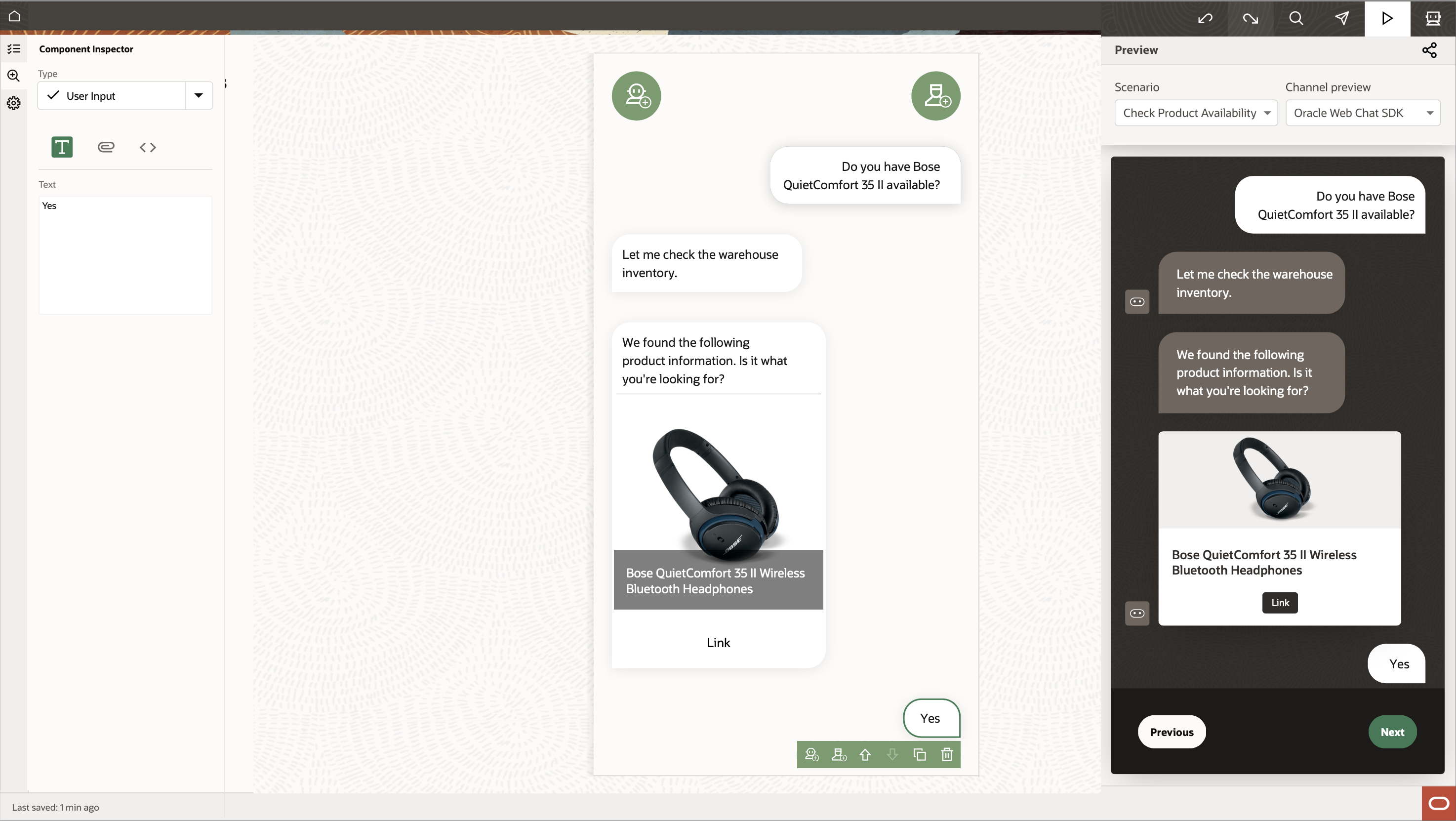The width and height of the screenshot is (1456, 821).
Task: Select the Text content type icon
Action: (62, 147)
